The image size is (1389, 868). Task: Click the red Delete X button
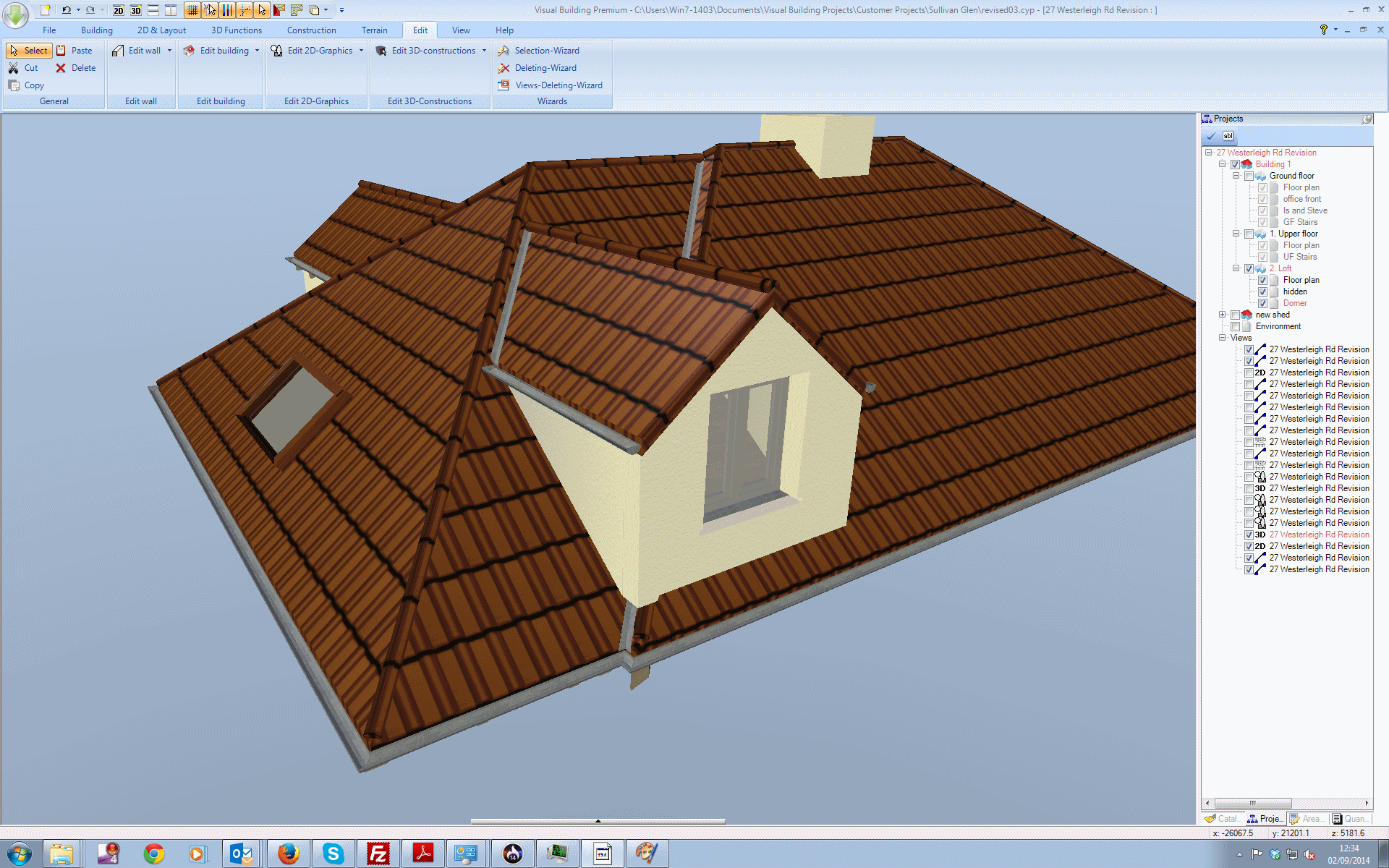point(61,68)
